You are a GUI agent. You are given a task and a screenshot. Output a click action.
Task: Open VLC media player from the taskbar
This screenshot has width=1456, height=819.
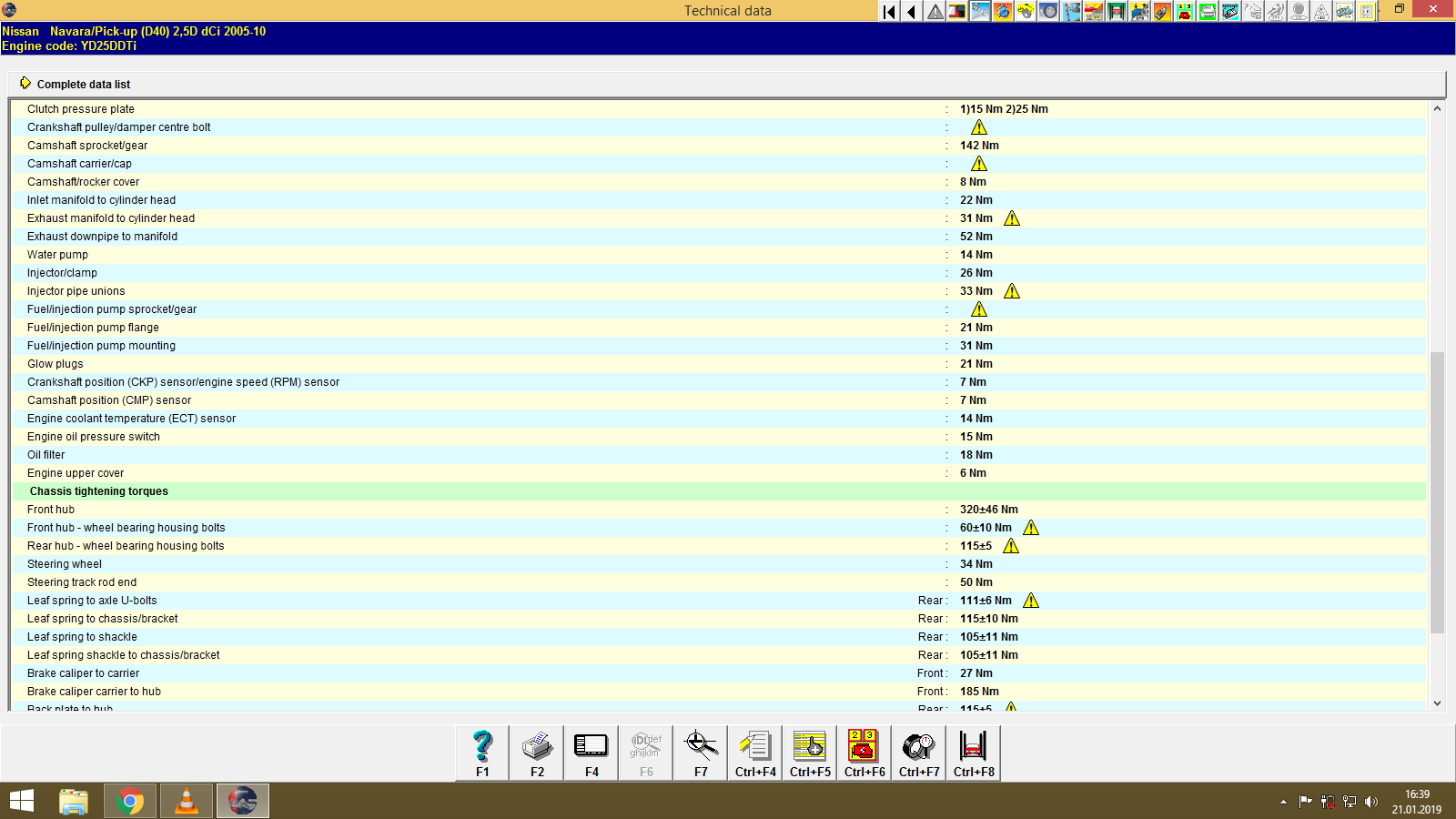(186, 801)
